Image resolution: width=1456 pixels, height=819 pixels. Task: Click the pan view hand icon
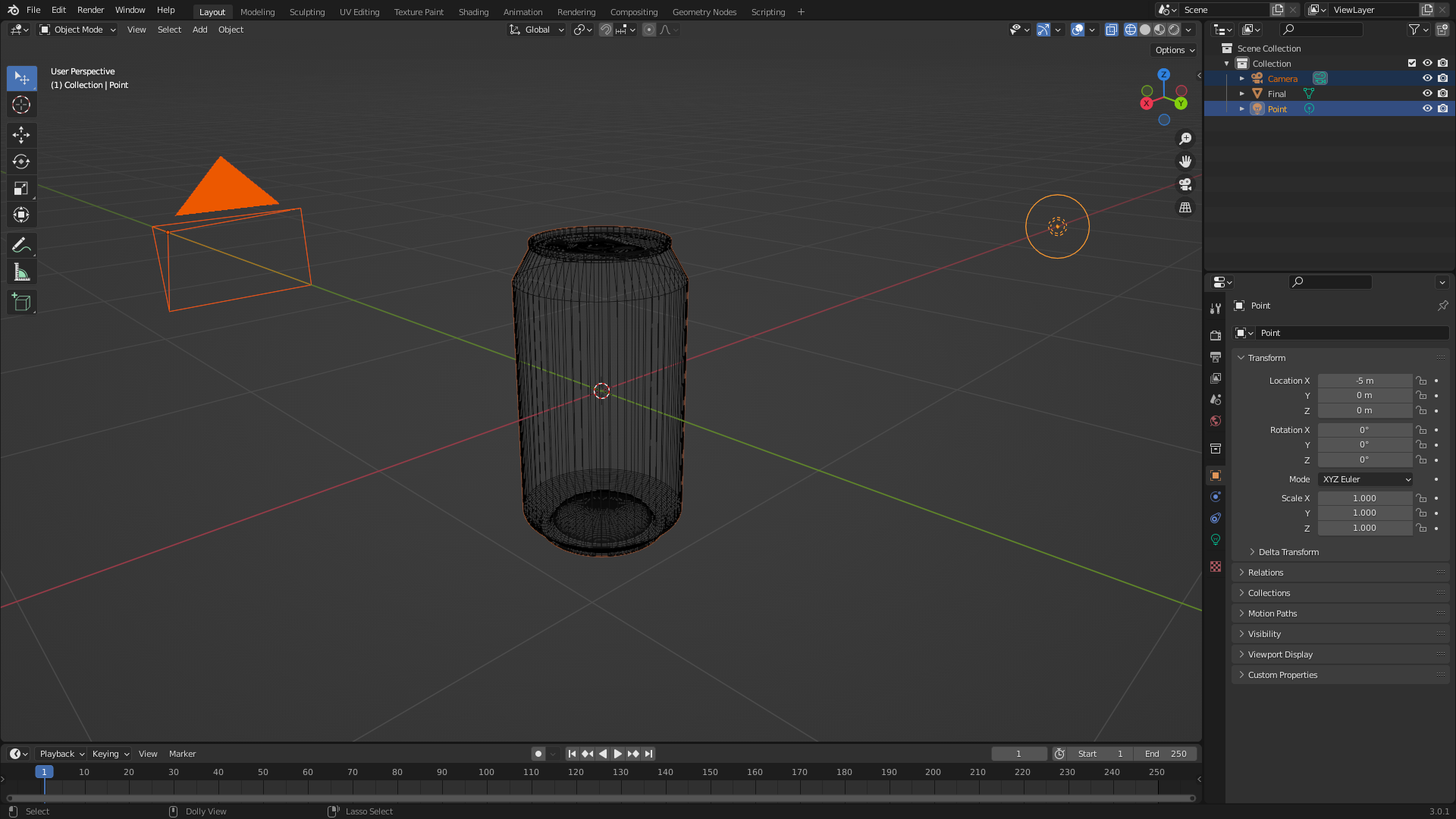[1185, 162]
